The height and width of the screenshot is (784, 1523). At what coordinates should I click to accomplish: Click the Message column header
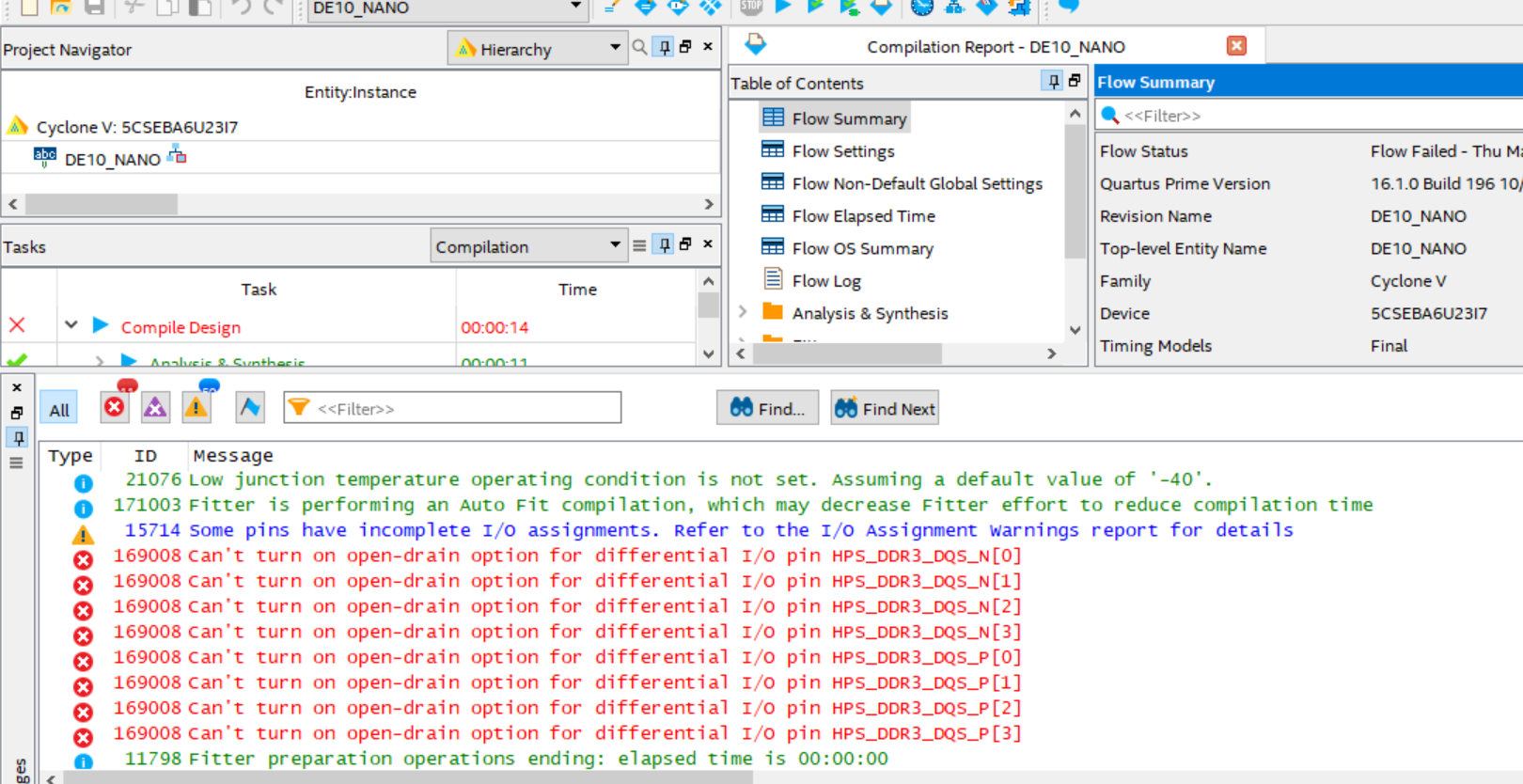point(233,455)
